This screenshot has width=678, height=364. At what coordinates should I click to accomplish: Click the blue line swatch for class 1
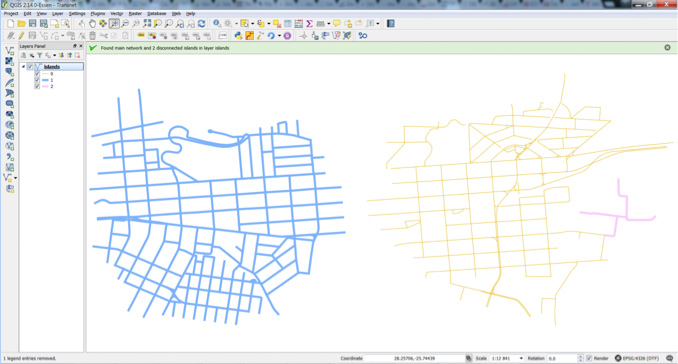click(45, 80)
